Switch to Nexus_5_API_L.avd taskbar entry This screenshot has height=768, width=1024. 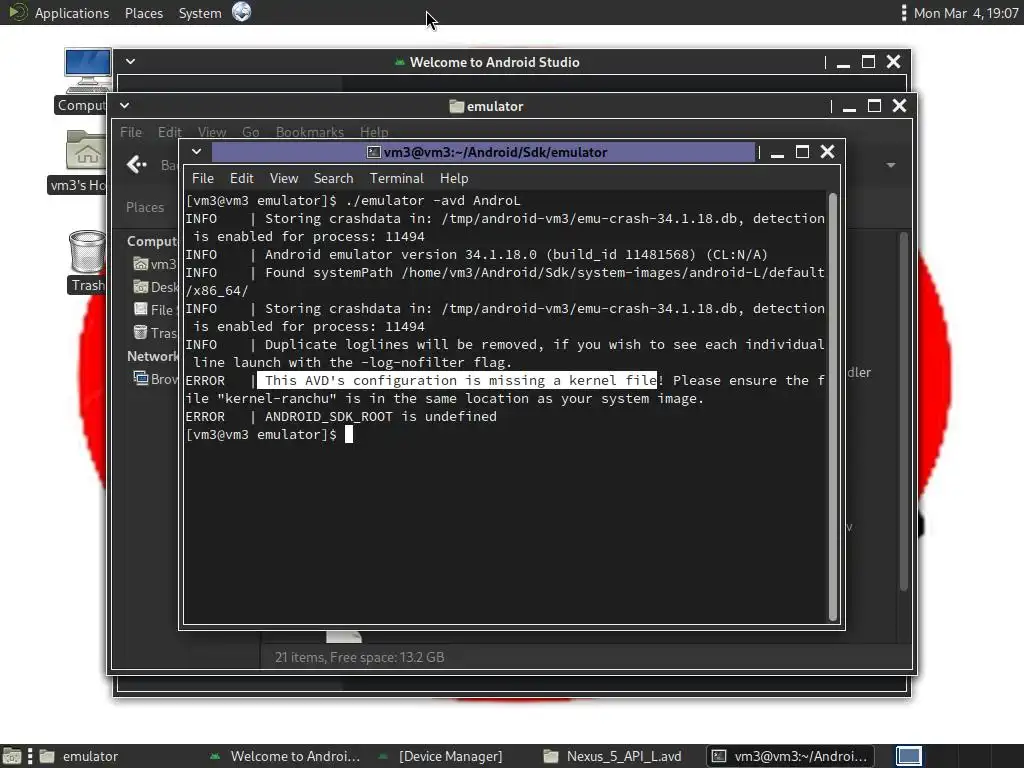tap(614, 756)
